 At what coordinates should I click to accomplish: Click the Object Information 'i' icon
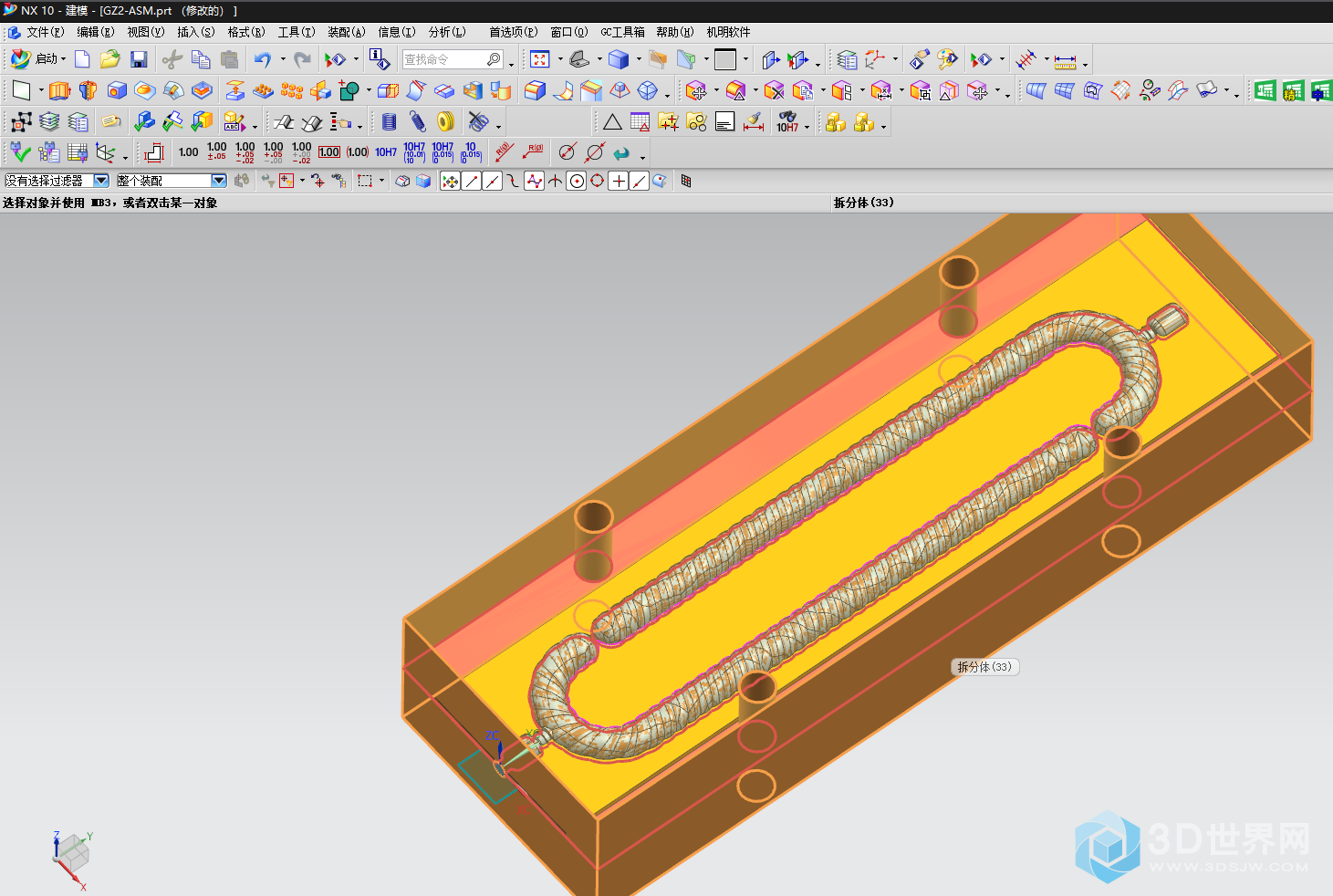380,59
